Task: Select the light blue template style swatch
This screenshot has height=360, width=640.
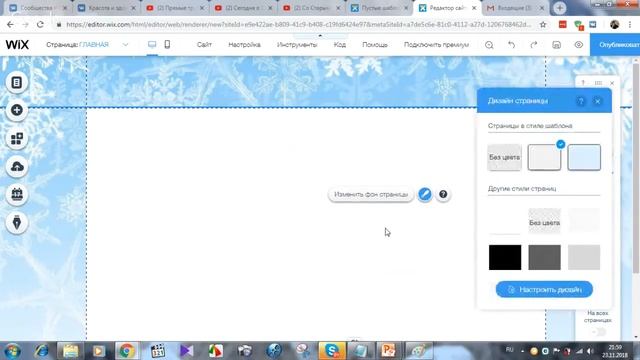Action: (x=584, y=157)
